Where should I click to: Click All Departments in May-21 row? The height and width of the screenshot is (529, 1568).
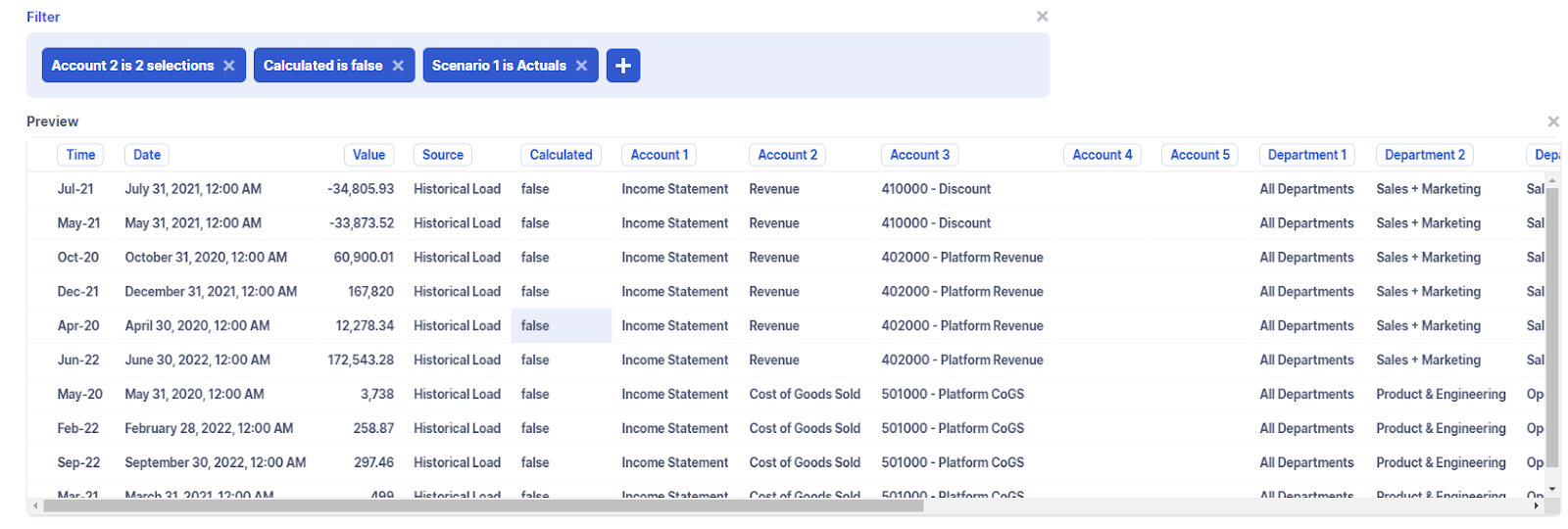[1306, 223]
